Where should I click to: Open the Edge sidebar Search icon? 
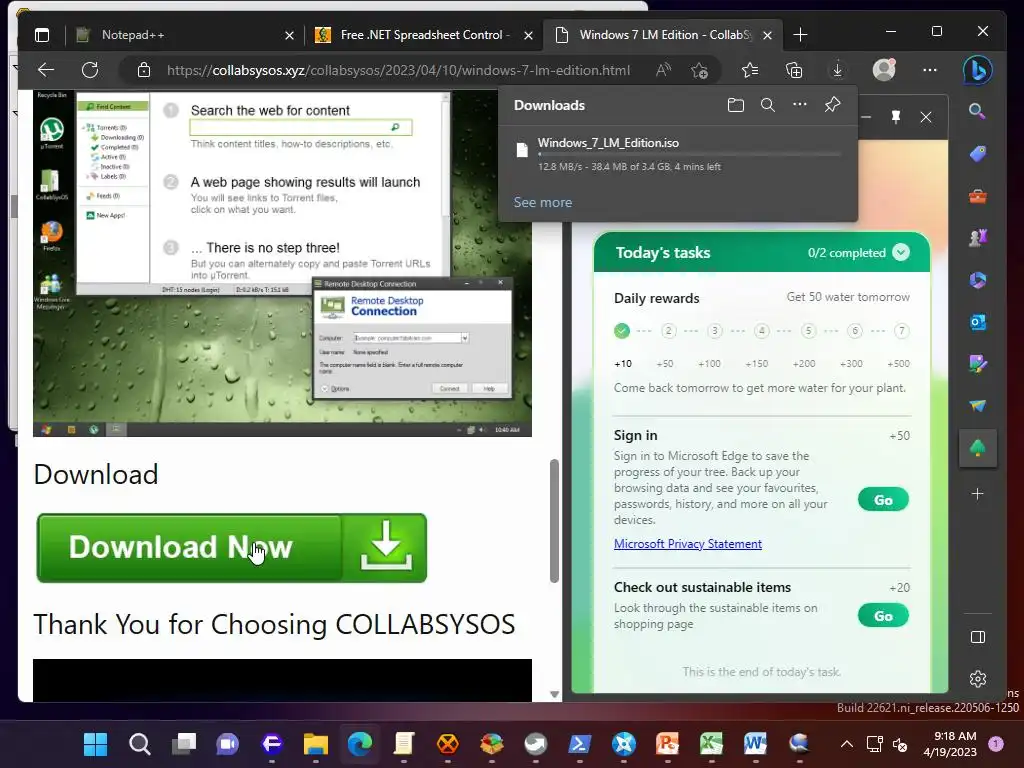pos(977,111)
